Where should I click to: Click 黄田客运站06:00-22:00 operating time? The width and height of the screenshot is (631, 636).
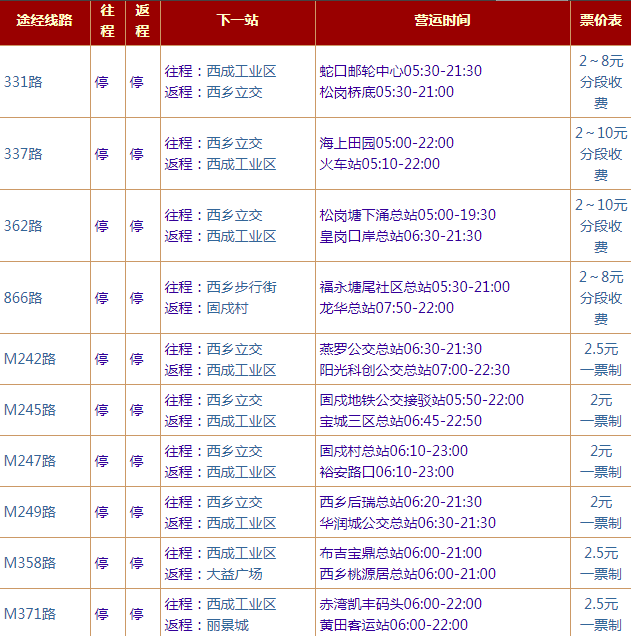394,625
